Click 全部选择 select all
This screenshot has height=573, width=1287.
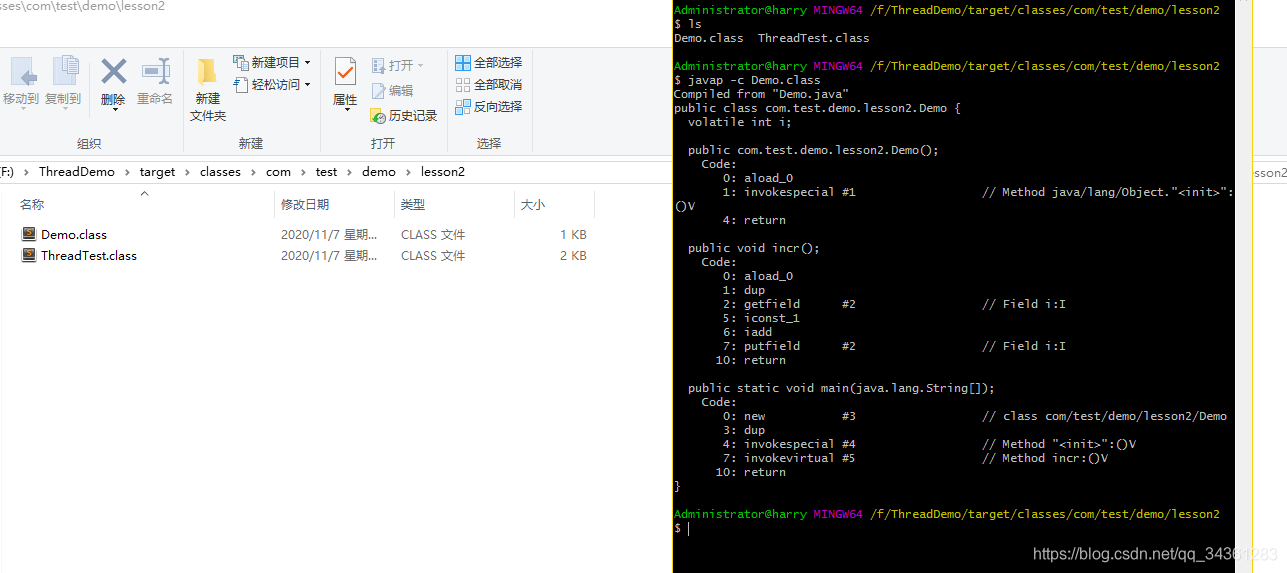489,63
